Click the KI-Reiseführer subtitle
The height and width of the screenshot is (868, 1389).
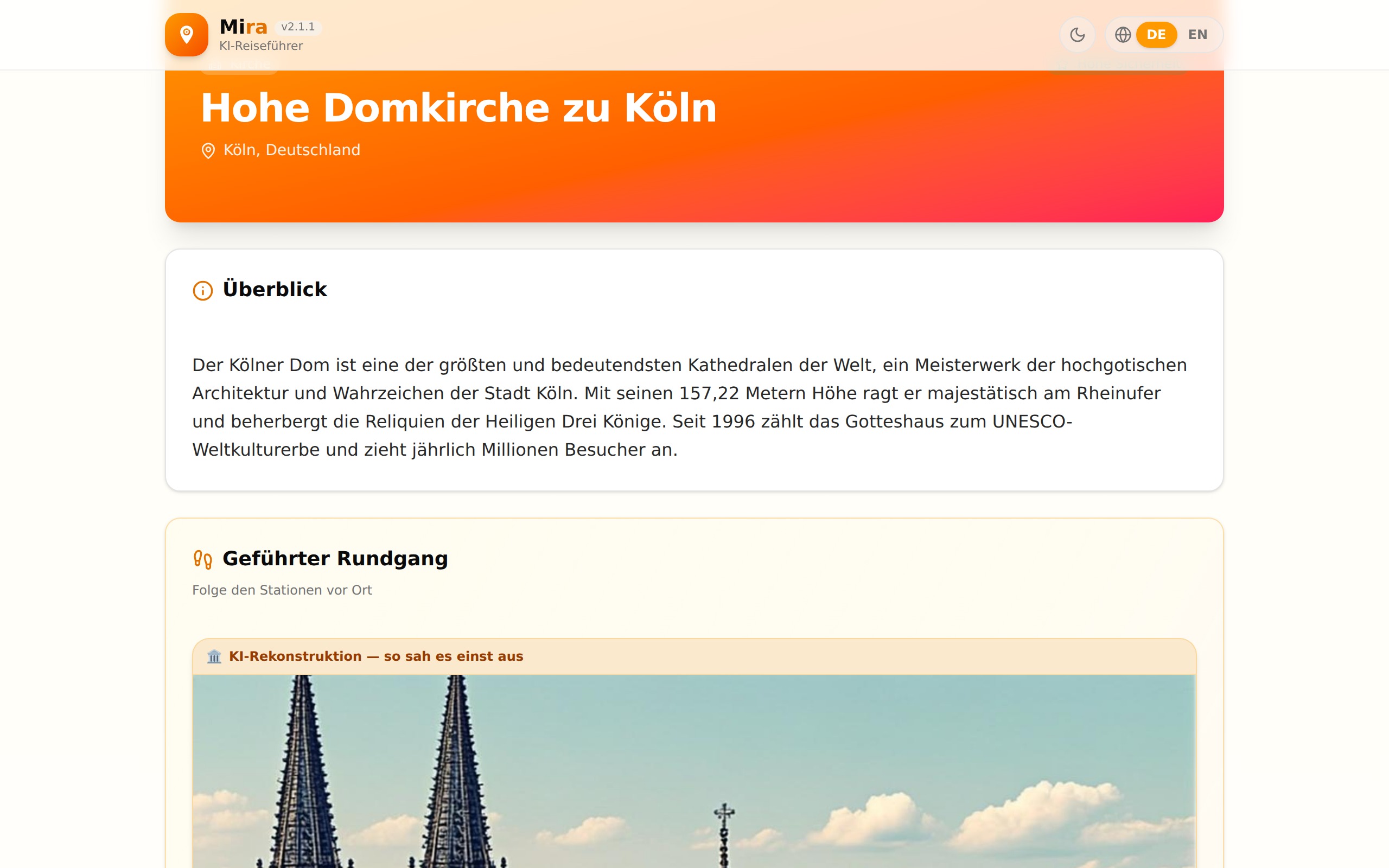click(261, 46)
